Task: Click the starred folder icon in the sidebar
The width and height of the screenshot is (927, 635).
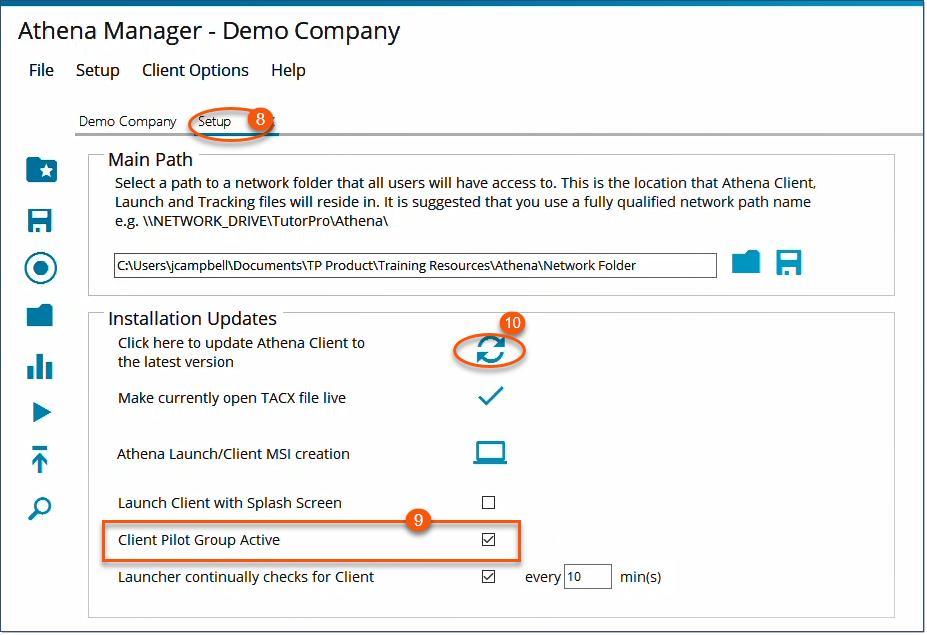Action: click(41, 170)
